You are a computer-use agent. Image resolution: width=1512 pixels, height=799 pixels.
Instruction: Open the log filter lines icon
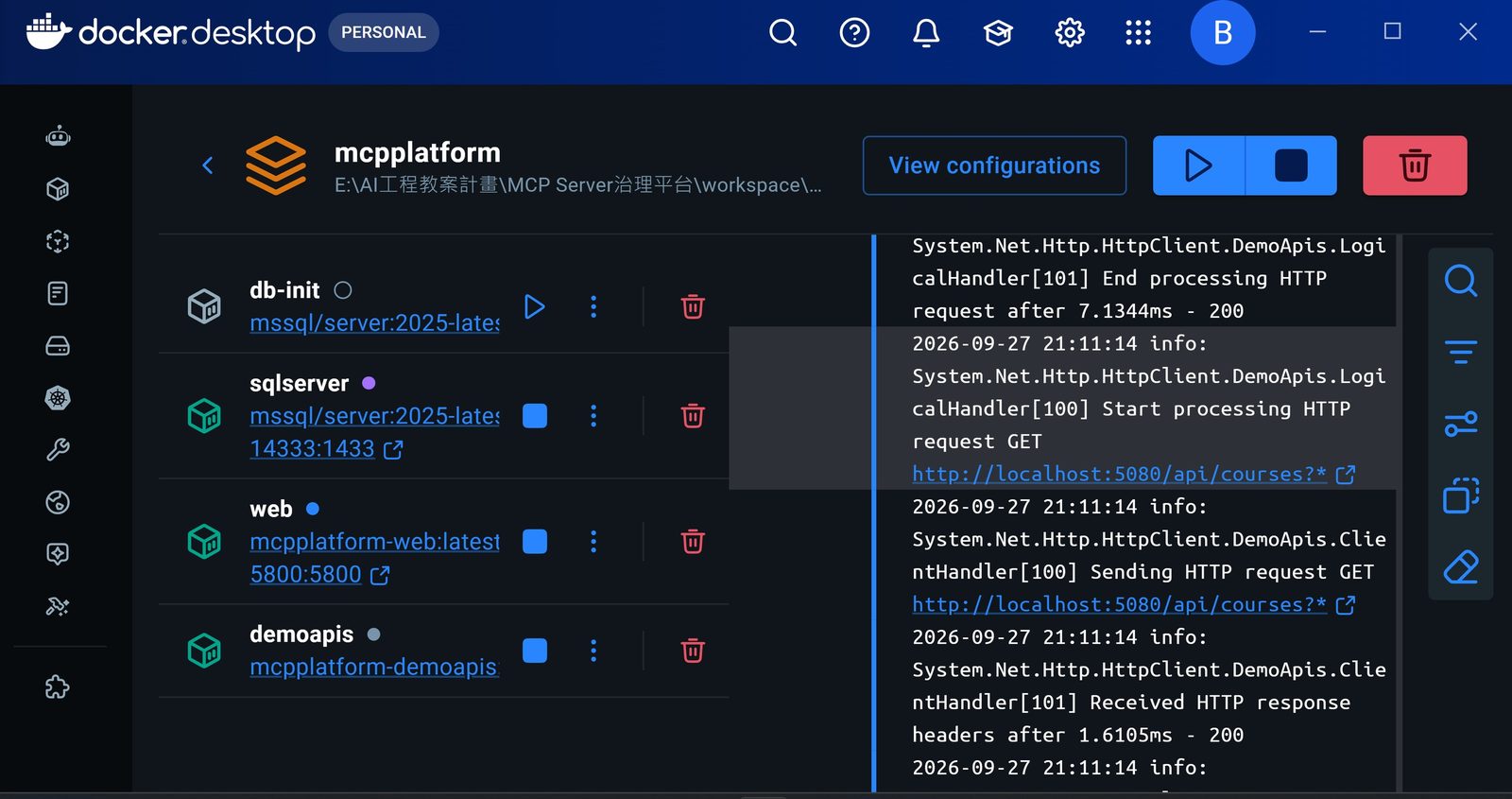[1461, 353]
